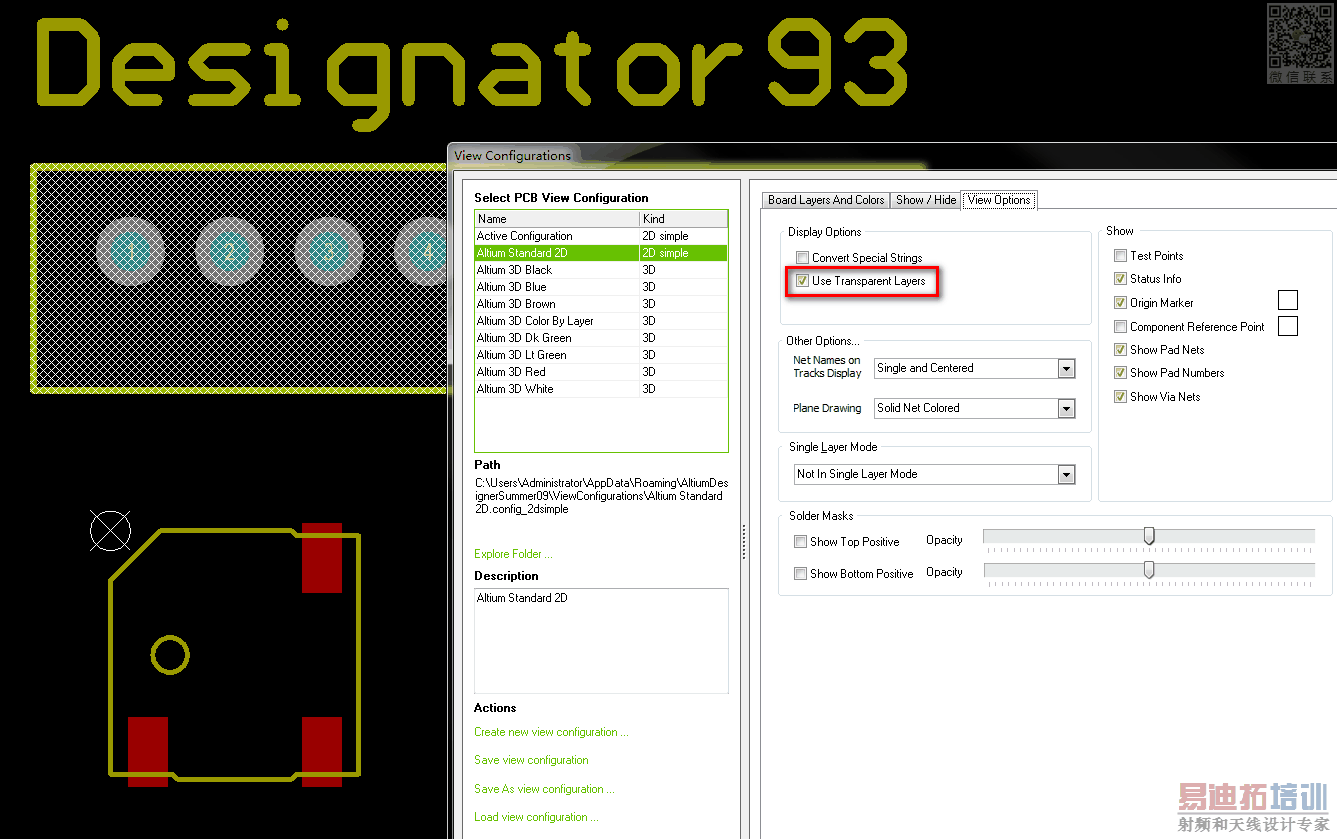Open the Show / Hide tab

click(926, 200)
